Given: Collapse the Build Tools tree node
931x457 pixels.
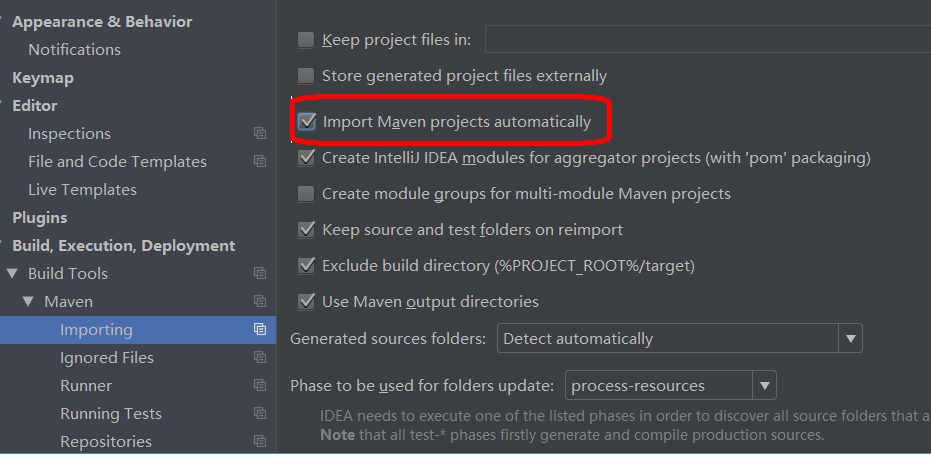Looking at the screenshot, I should [12, 274].
